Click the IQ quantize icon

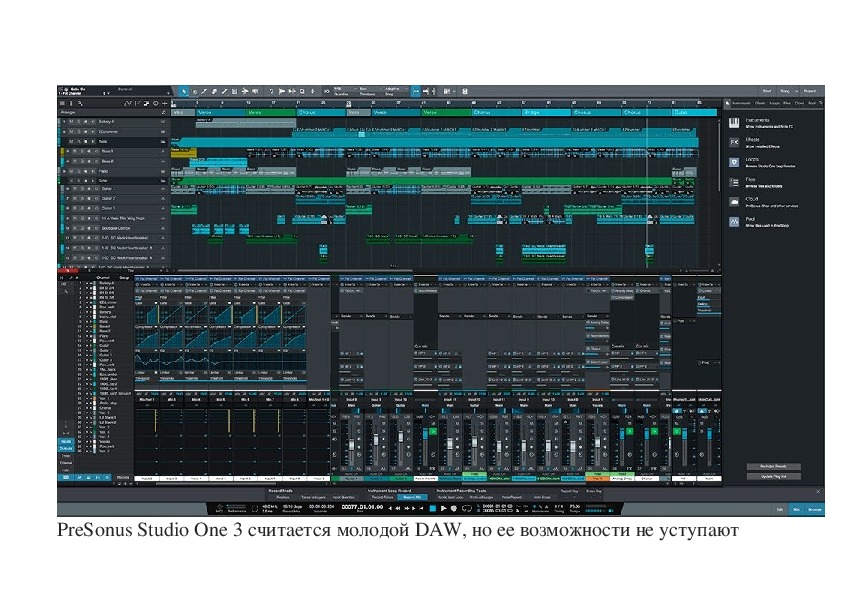[326, 92]
